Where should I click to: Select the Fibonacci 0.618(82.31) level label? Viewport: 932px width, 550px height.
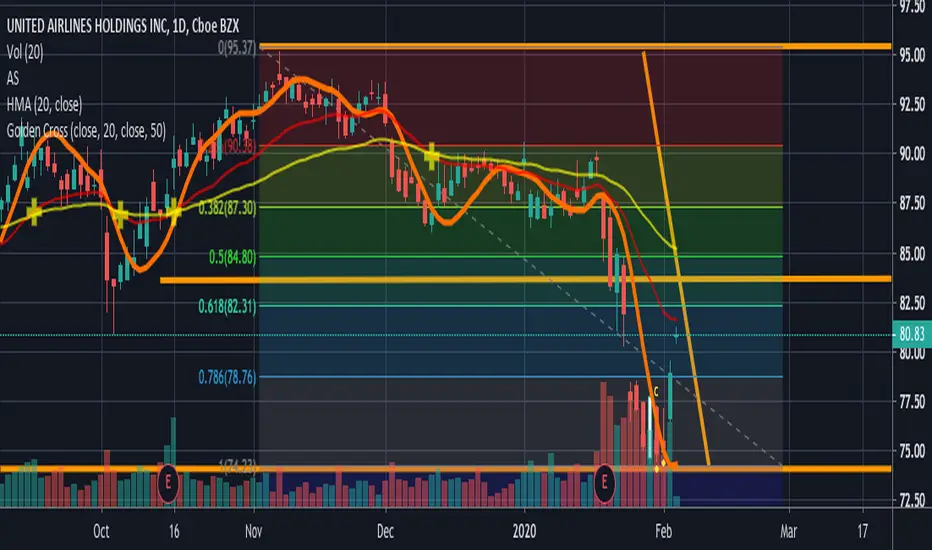(x=227, y=306)
